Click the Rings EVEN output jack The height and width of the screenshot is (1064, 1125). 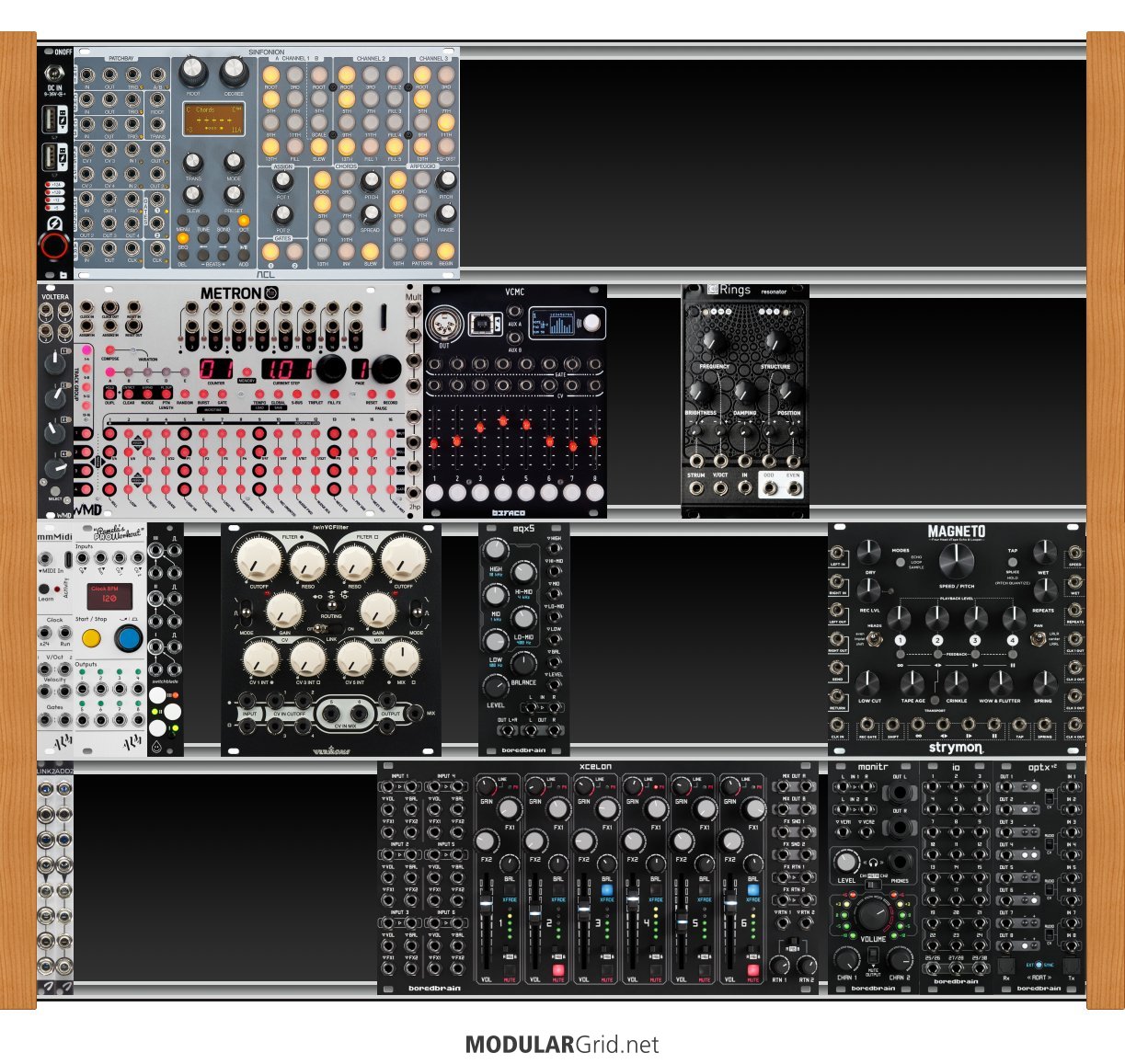click(793, 488)
